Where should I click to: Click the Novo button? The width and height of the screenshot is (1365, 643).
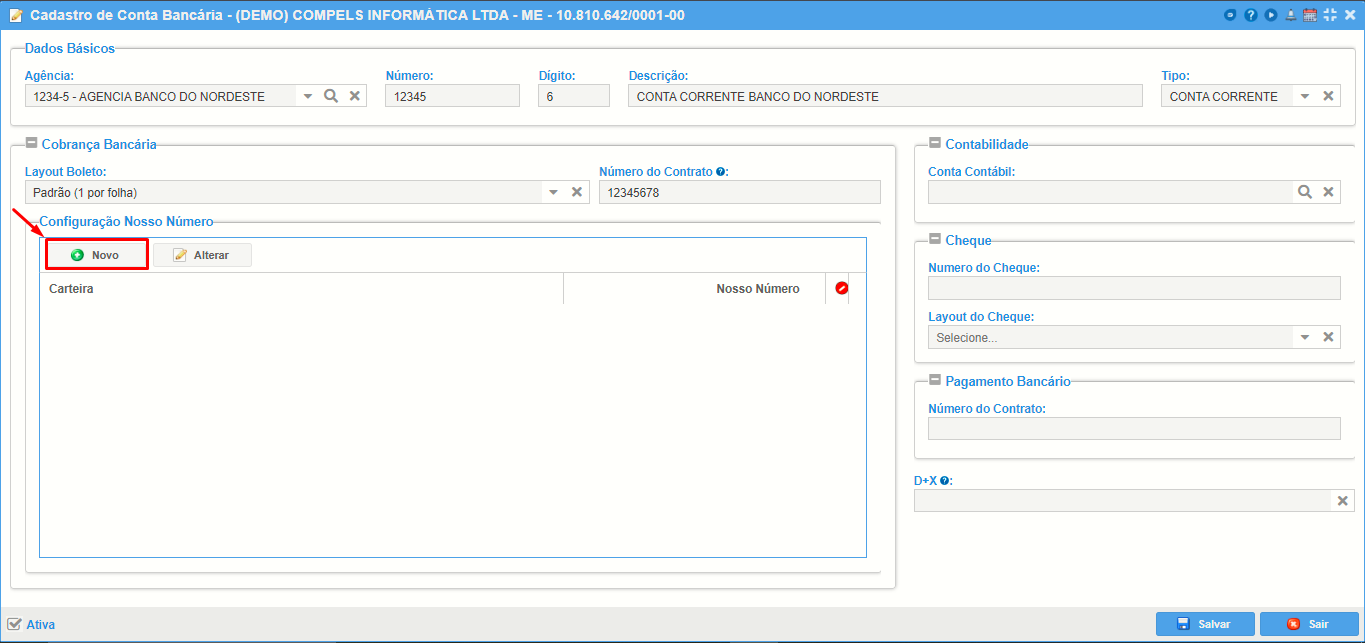pyautogui.click(x=97, y=255)
